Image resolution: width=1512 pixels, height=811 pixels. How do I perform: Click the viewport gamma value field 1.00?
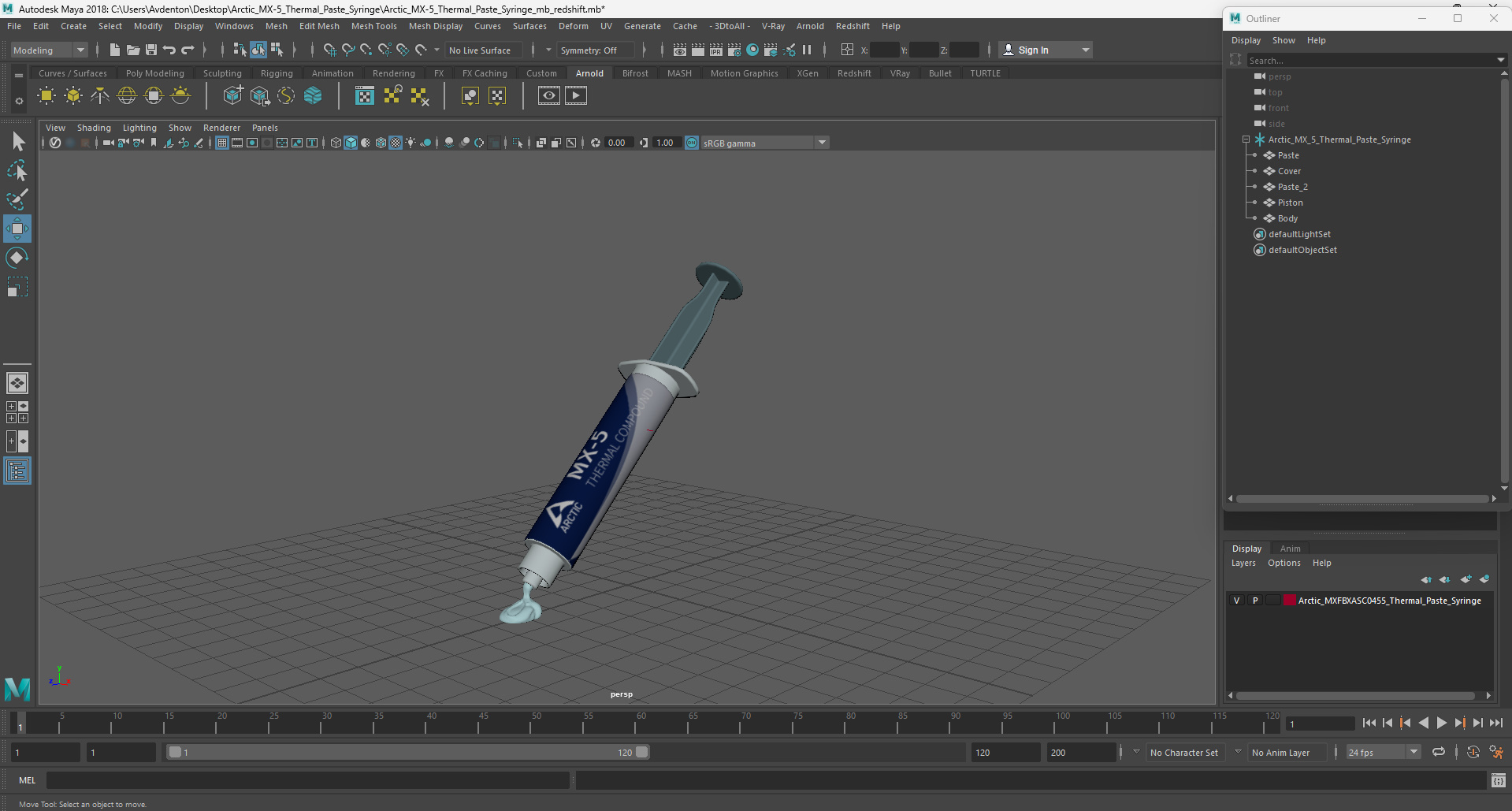667,143
